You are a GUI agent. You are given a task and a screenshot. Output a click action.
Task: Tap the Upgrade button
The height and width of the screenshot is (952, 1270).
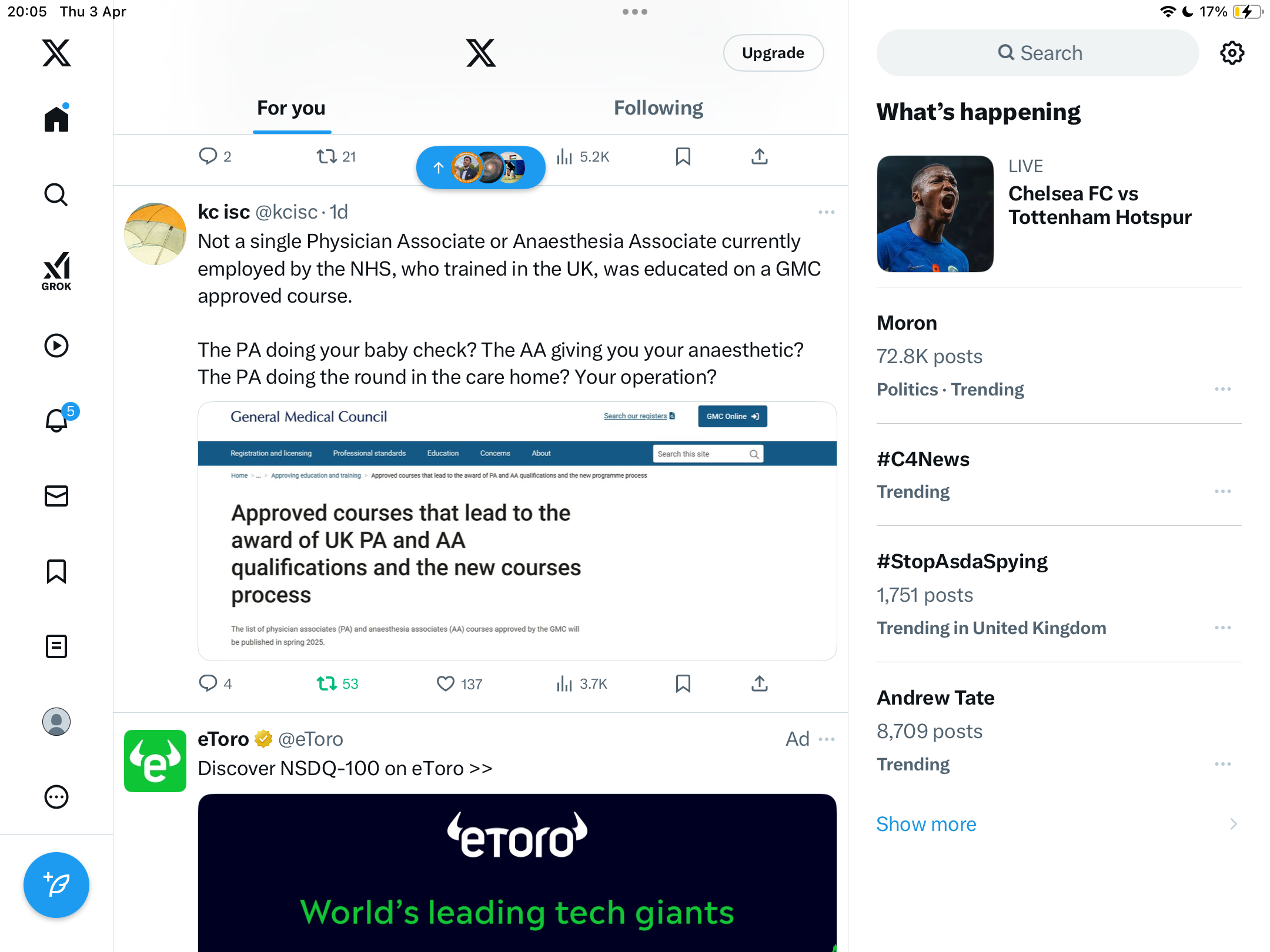tap(773, 53)
